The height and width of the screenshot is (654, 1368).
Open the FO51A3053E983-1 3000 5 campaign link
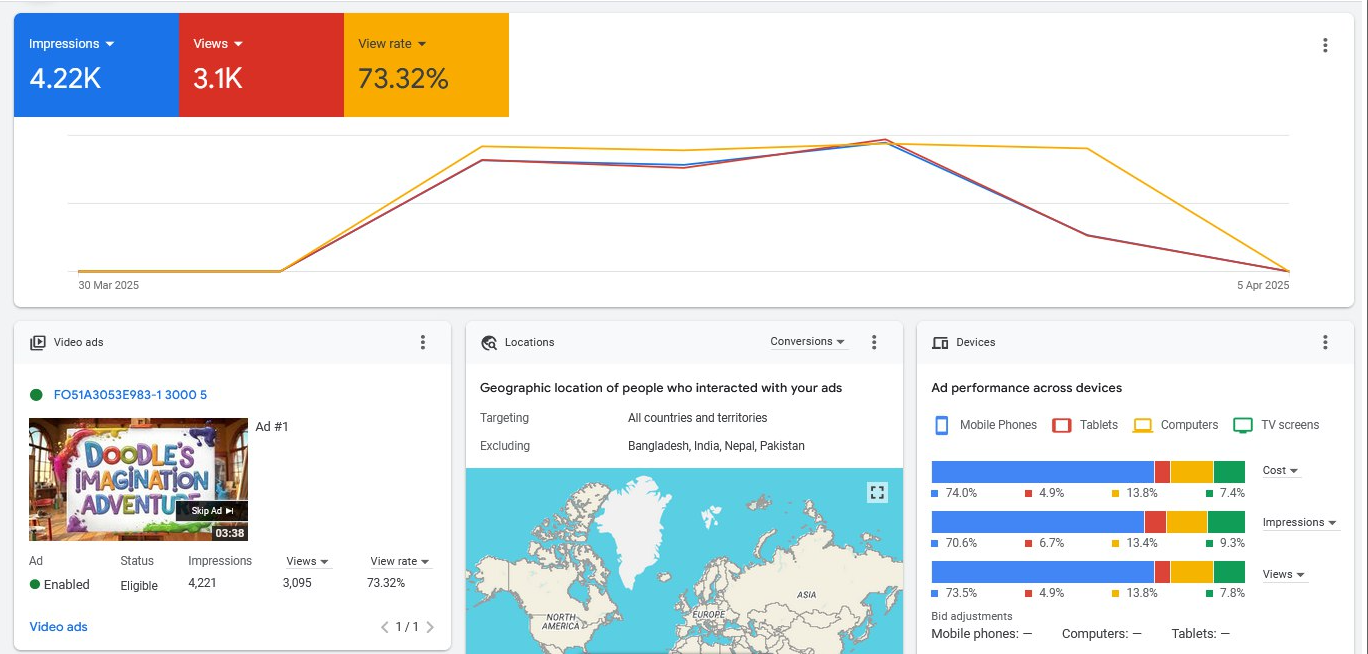click(x=130, y=395)
